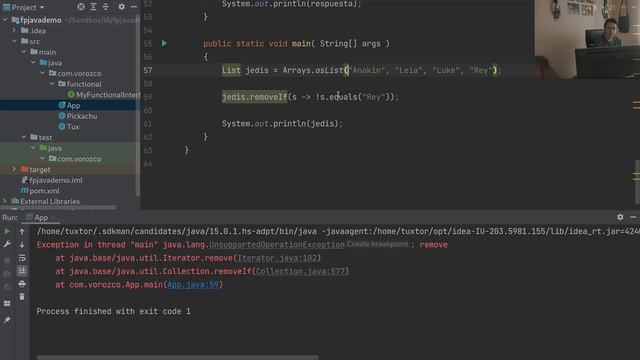Collapse the test folder
Screen dimensions: 640x360
[24, 137]
